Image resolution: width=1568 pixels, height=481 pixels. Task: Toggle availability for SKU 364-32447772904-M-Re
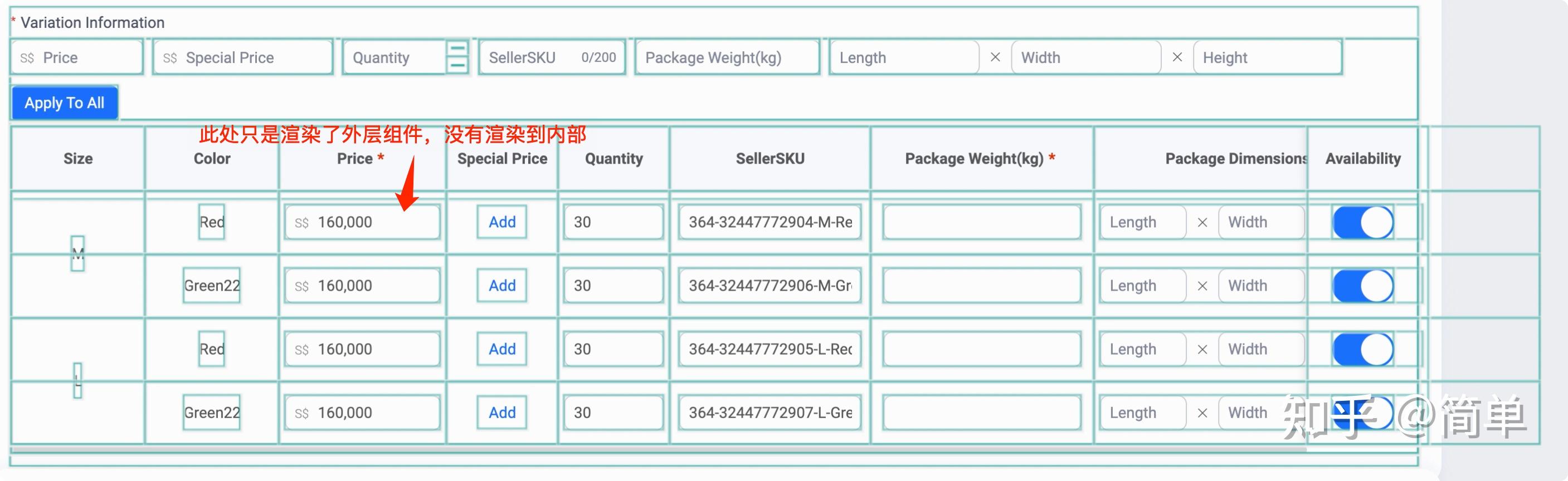1363,223
